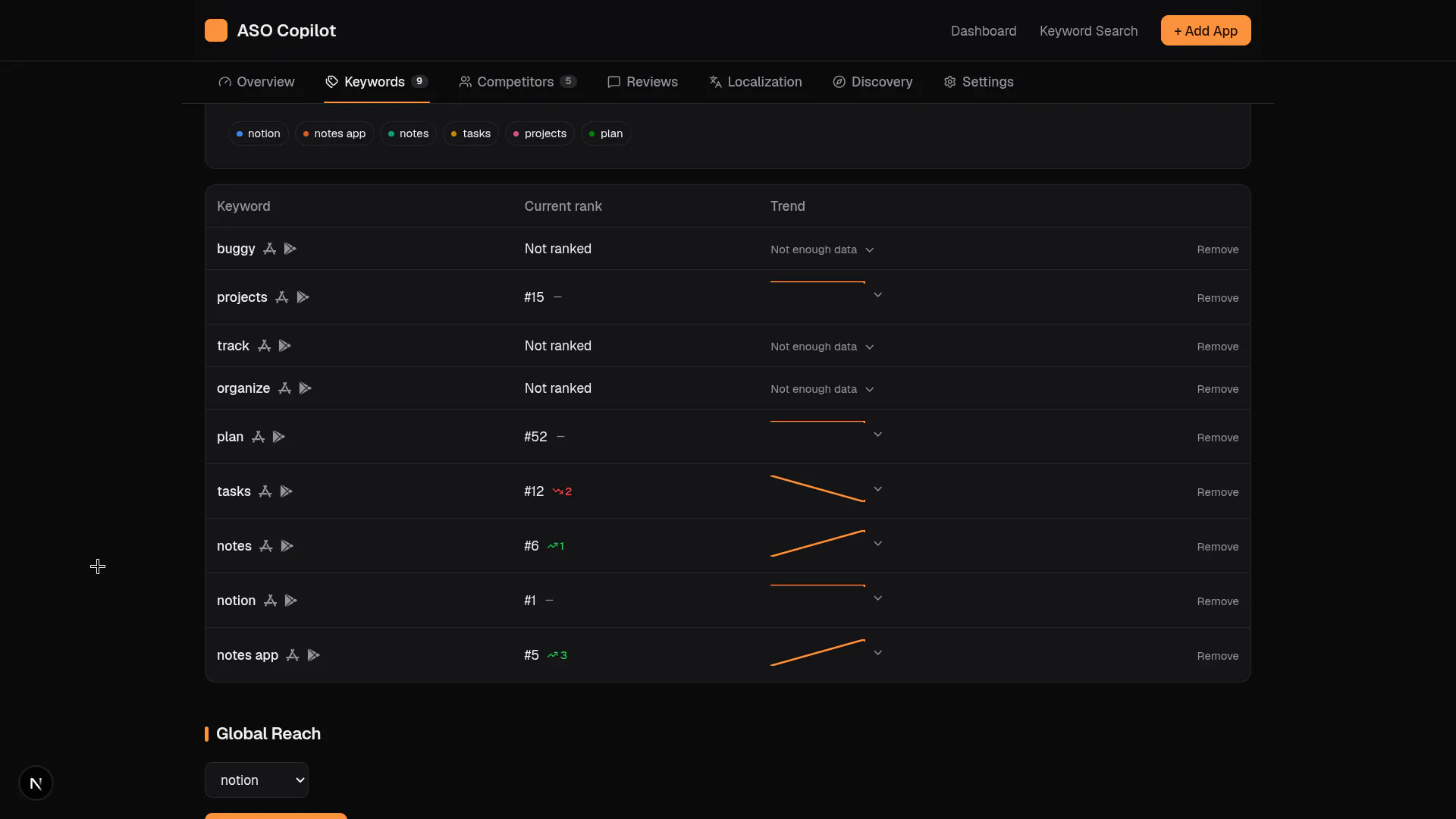Click the Current rank column header
Screen dimensions: 1456x819
point(563,206)
